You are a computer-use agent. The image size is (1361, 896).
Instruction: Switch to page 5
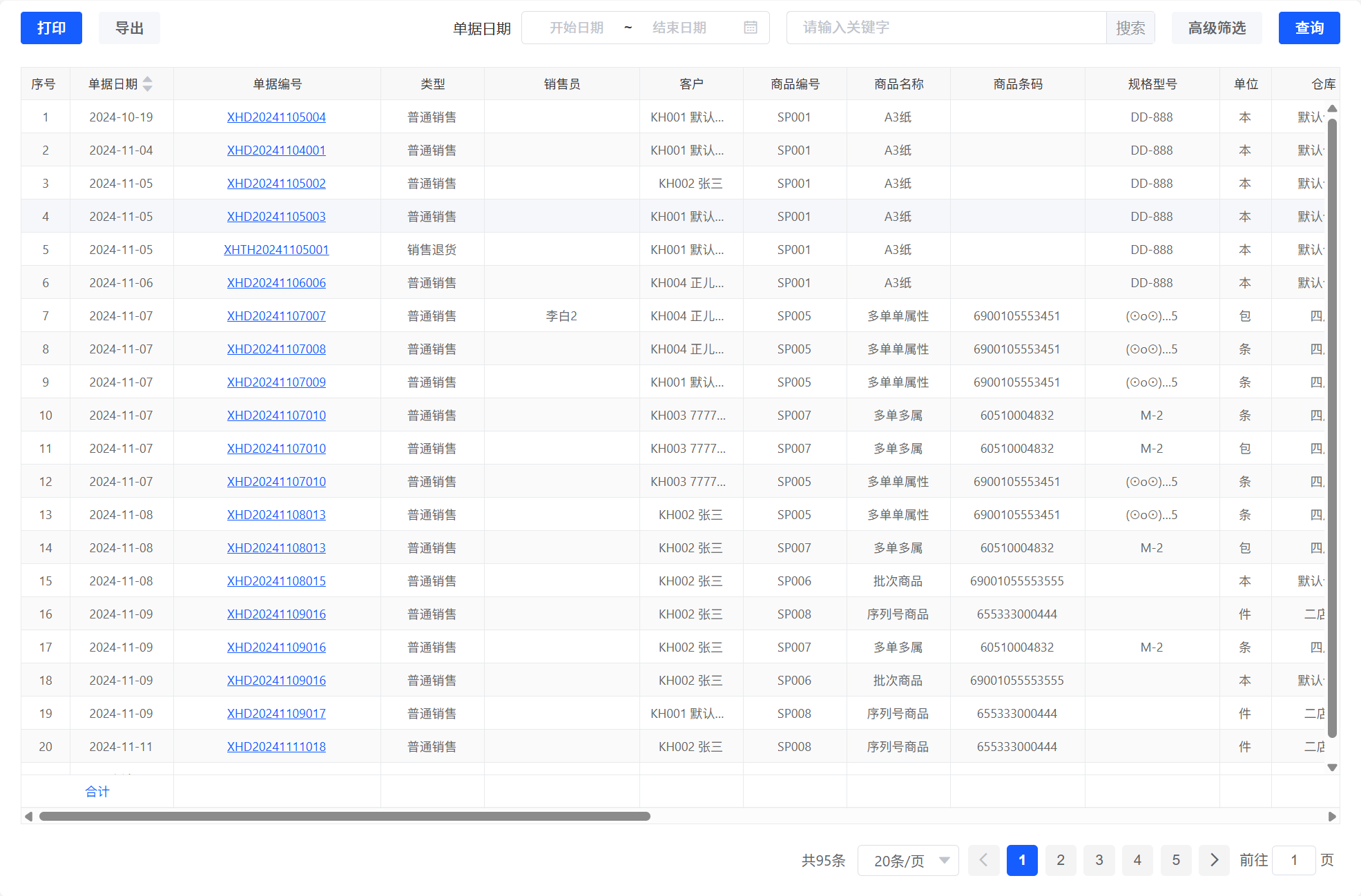point(1175,860)
